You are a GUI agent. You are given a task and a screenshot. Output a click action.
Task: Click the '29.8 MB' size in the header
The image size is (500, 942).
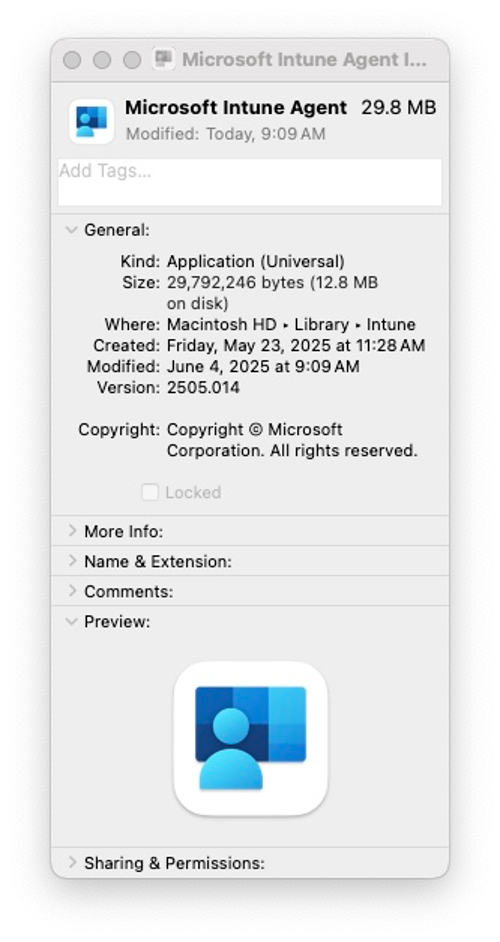click(398, 108)
